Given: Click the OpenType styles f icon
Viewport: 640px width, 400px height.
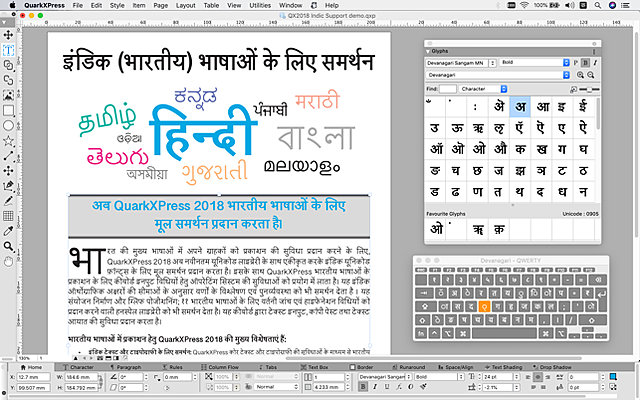Looking at the screenshot, I should [399, 387].
